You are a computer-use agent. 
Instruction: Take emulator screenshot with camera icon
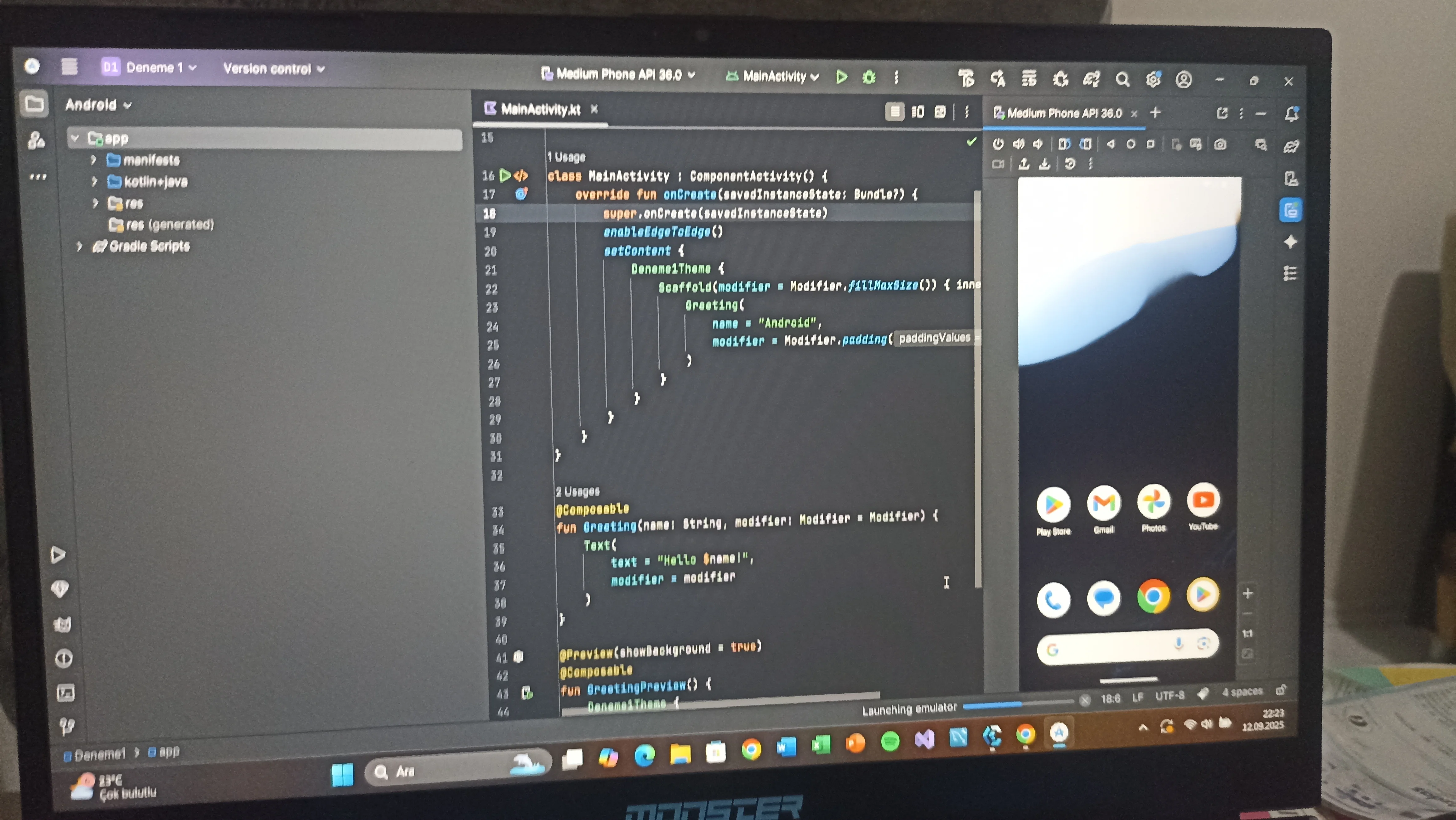tap(1220, 145)
